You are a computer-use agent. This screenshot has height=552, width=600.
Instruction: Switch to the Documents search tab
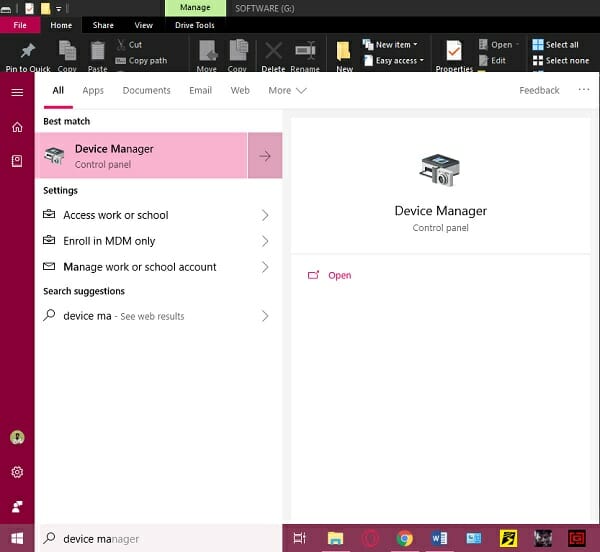click(146, 91)
